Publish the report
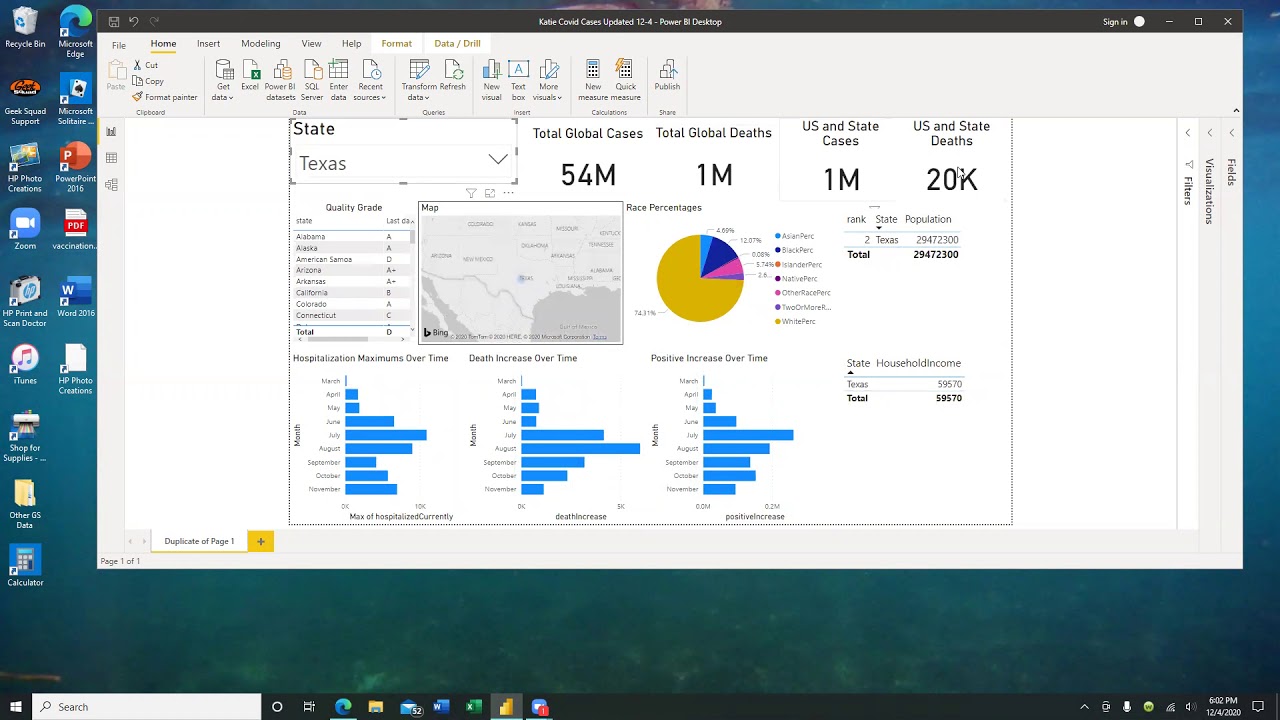This screenshot has width=1280, height=720. [667, 76]
